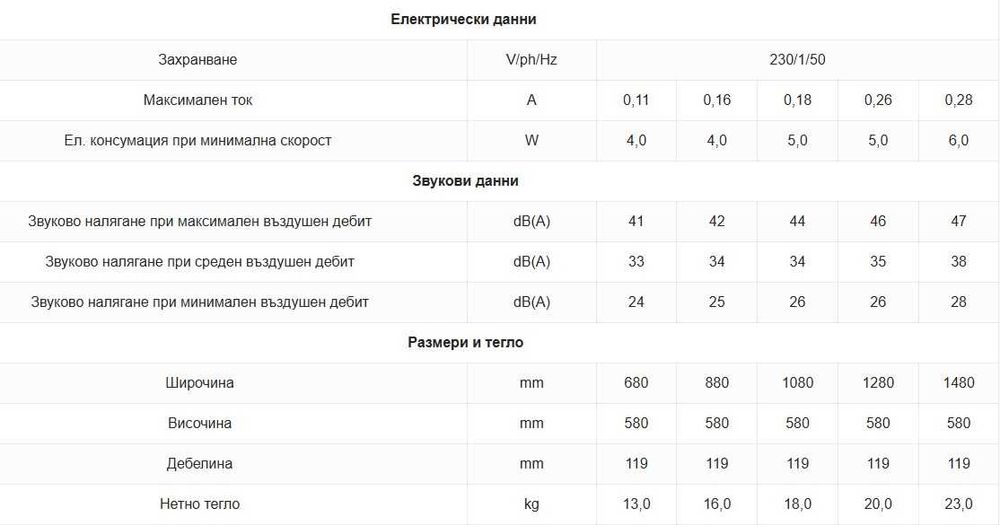Click the 'Максимален ток' row label
Viewport: 1000px width, 525px height.
pos(197,100)
